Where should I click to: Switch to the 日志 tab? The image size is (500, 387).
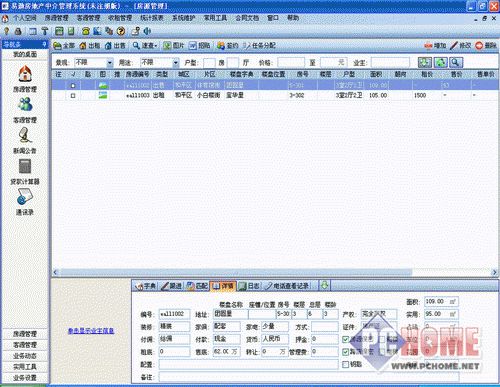point(249,286)
